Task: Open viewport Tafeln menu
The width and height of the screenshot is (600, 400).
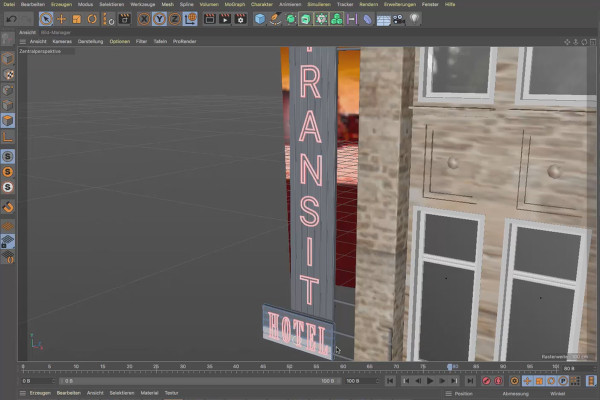Action: (x=160, y=41)
